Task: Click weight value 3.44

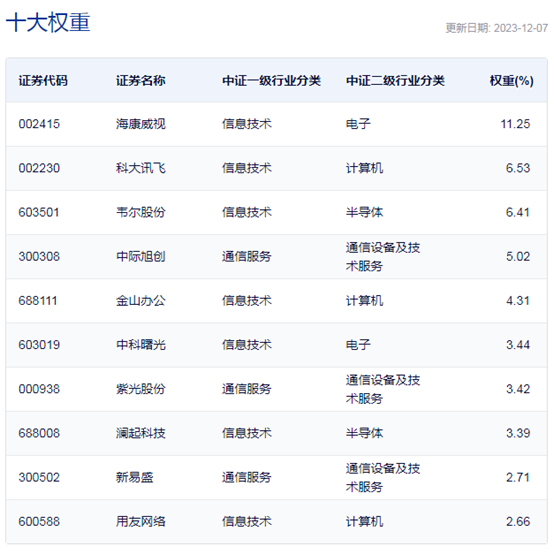Action: tap(518, 345)
